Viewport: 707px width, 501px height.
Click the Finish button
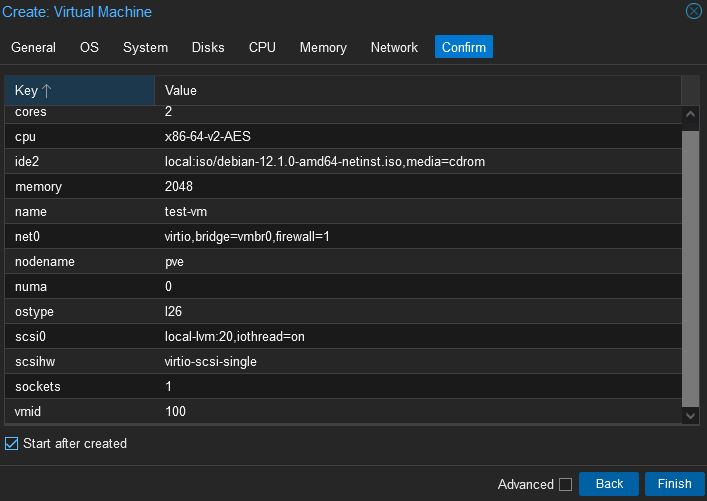[x=674, y=484]
